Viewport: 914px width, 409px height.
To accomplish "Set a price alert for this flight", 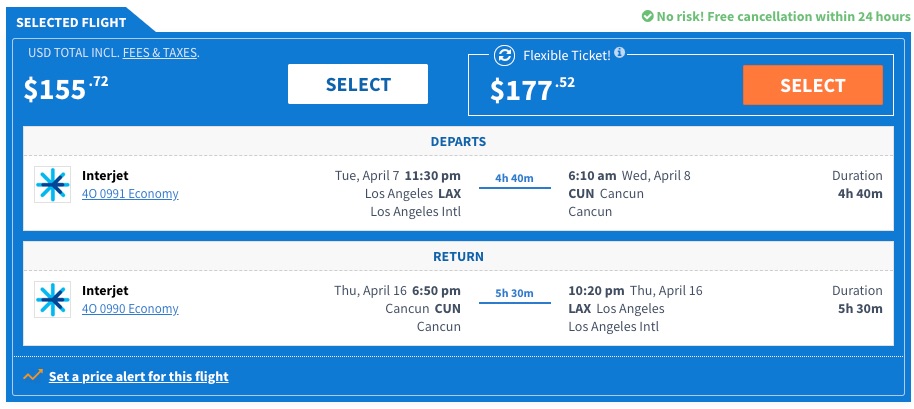I will pos(138,377).
